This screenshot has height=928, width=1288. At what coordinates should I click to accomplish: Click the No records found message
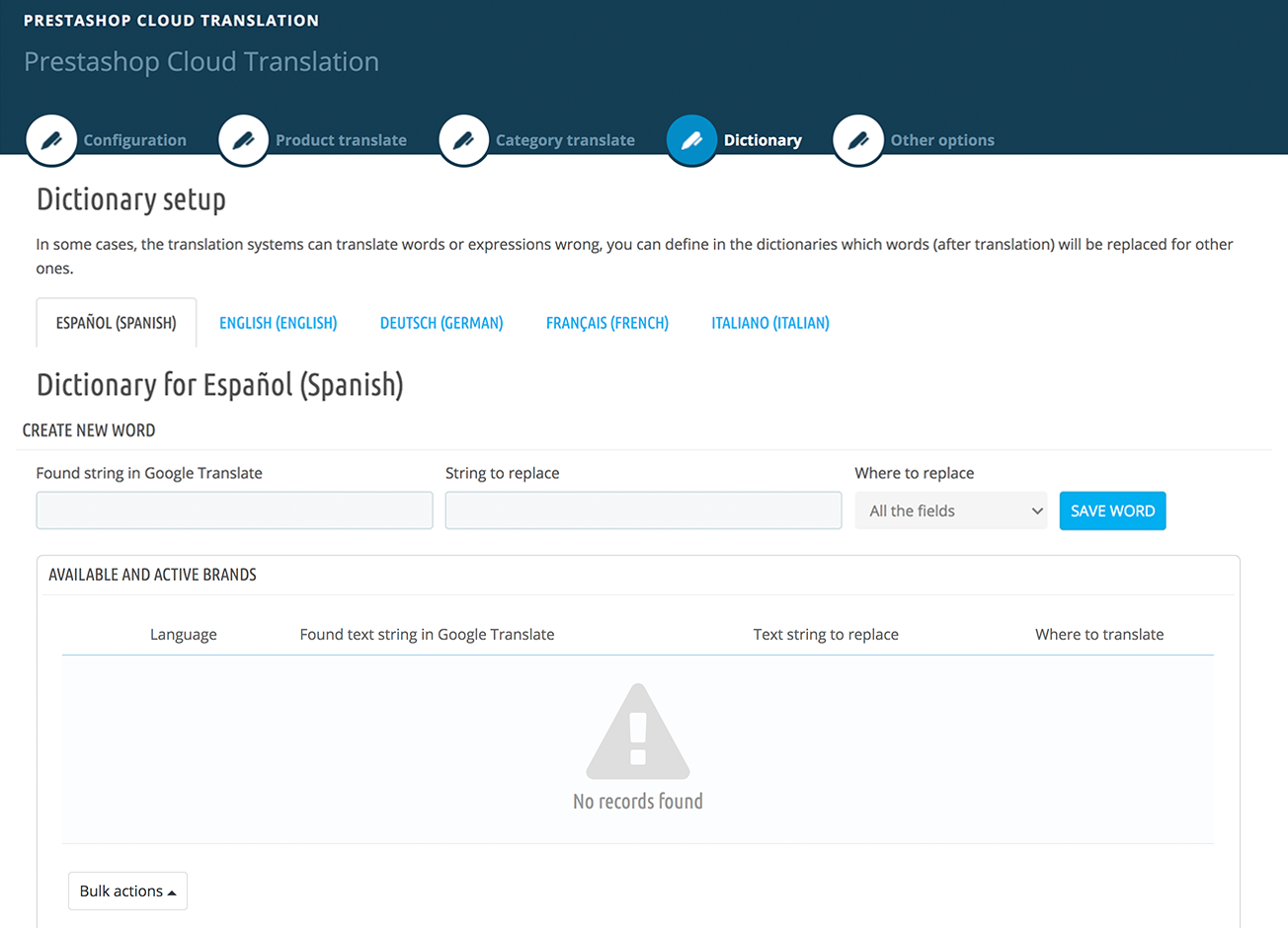click(x=638, y=801)
